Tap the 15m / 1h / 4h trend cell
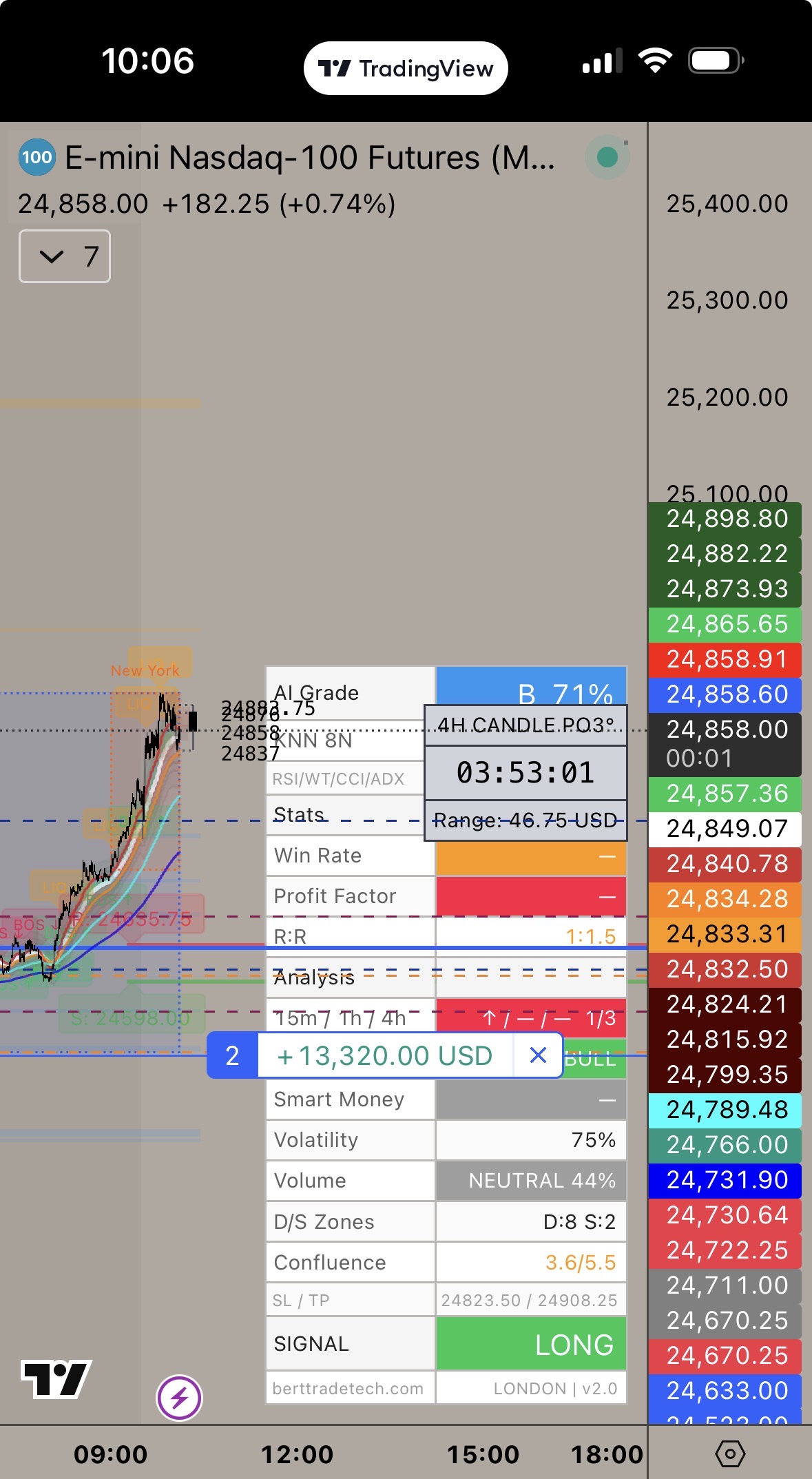This screenshot has width=812, height=1479. point(531,1018)
